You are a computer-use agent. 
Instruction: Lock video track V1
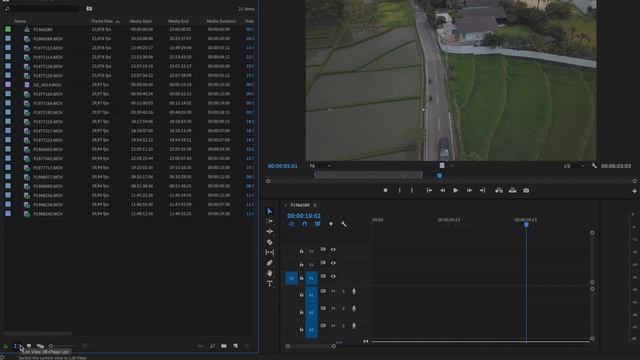pyautogui.click(x=301, y=278)
